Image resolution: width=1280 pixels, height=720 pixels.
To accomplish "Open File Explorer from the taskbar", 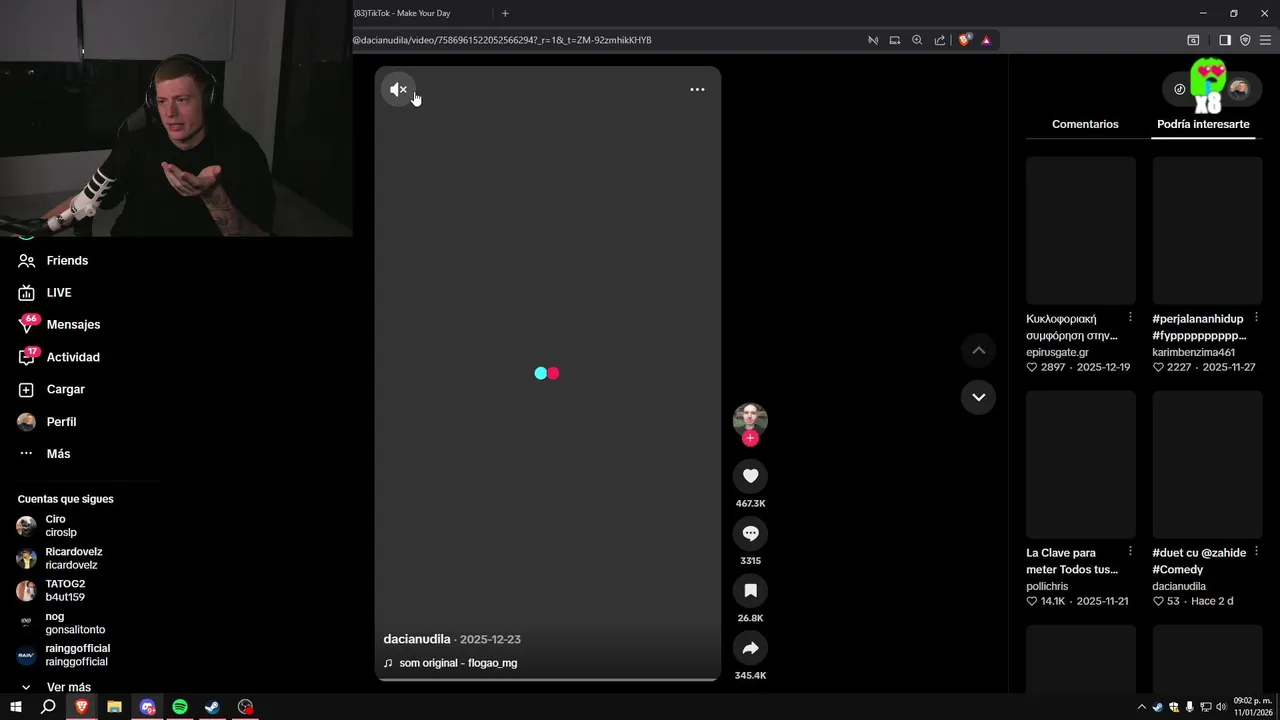I will pyautogui.click(x=114, y=707).
